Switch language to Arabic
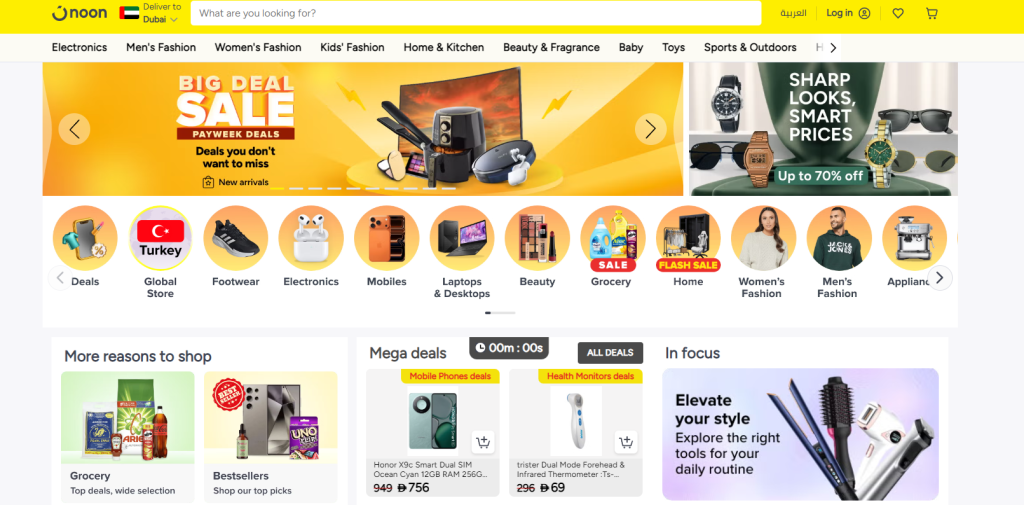The height and width of the screenshot is (505, 1024). [x=793, y=13]
